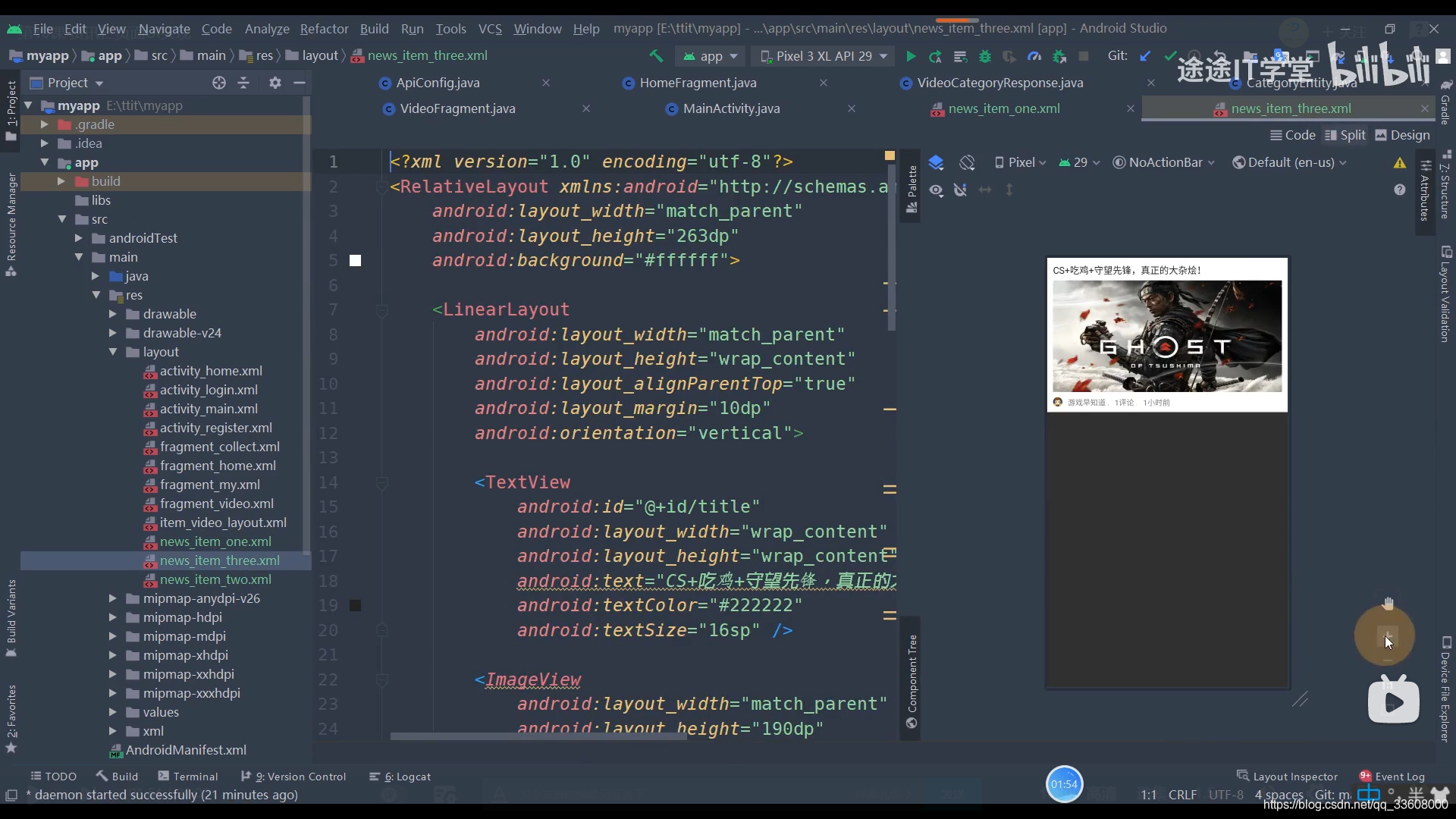Viewport: 1456px width, 819px height.
Task: Open the Component Tree side panel
Action: pos(912,681)
